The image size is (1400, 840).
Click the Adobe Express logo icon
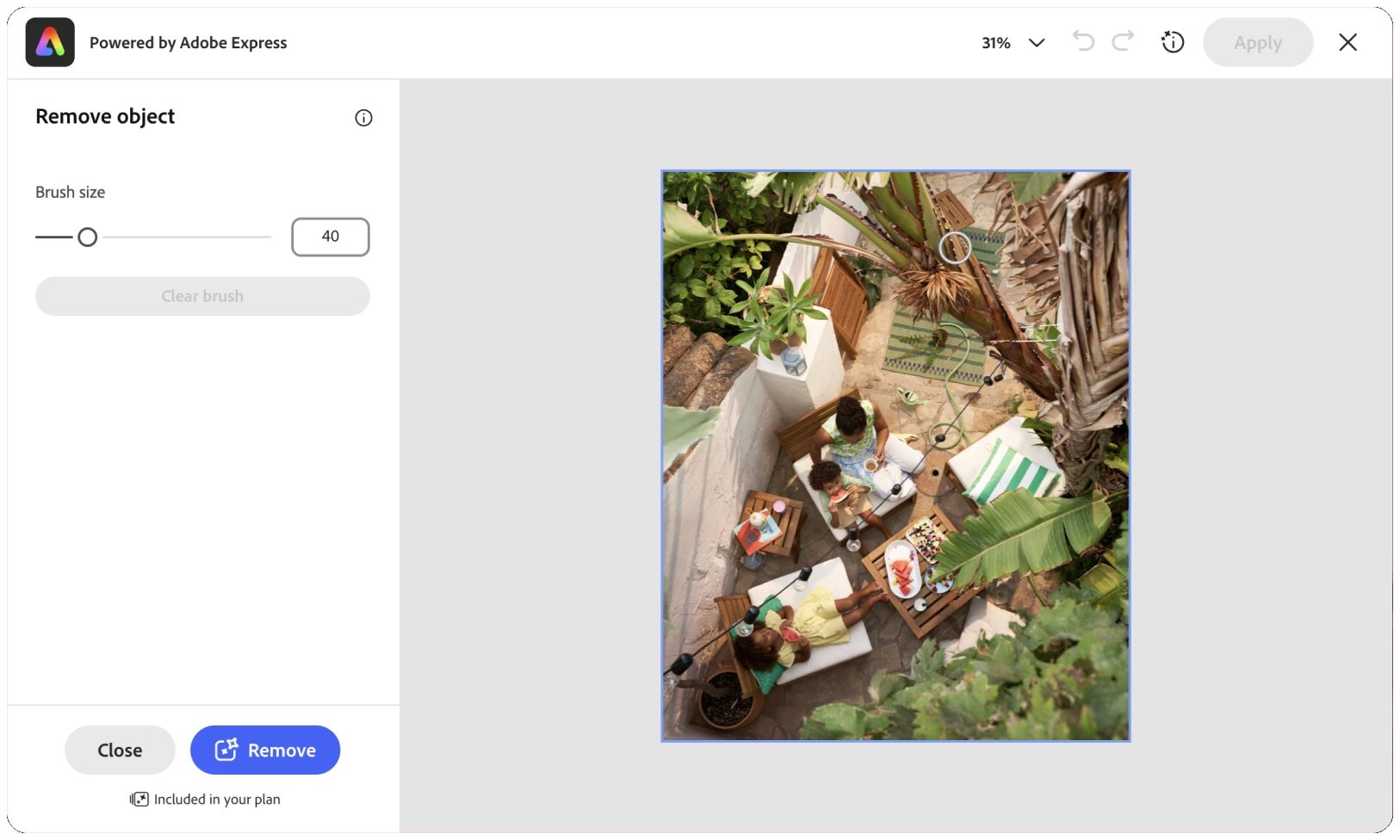(x=50, y=42)
